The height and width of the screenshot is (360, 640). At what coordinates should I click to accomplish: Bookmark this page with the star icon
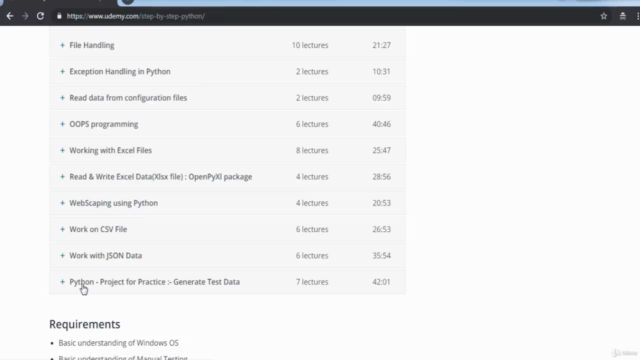click(604, 16)
